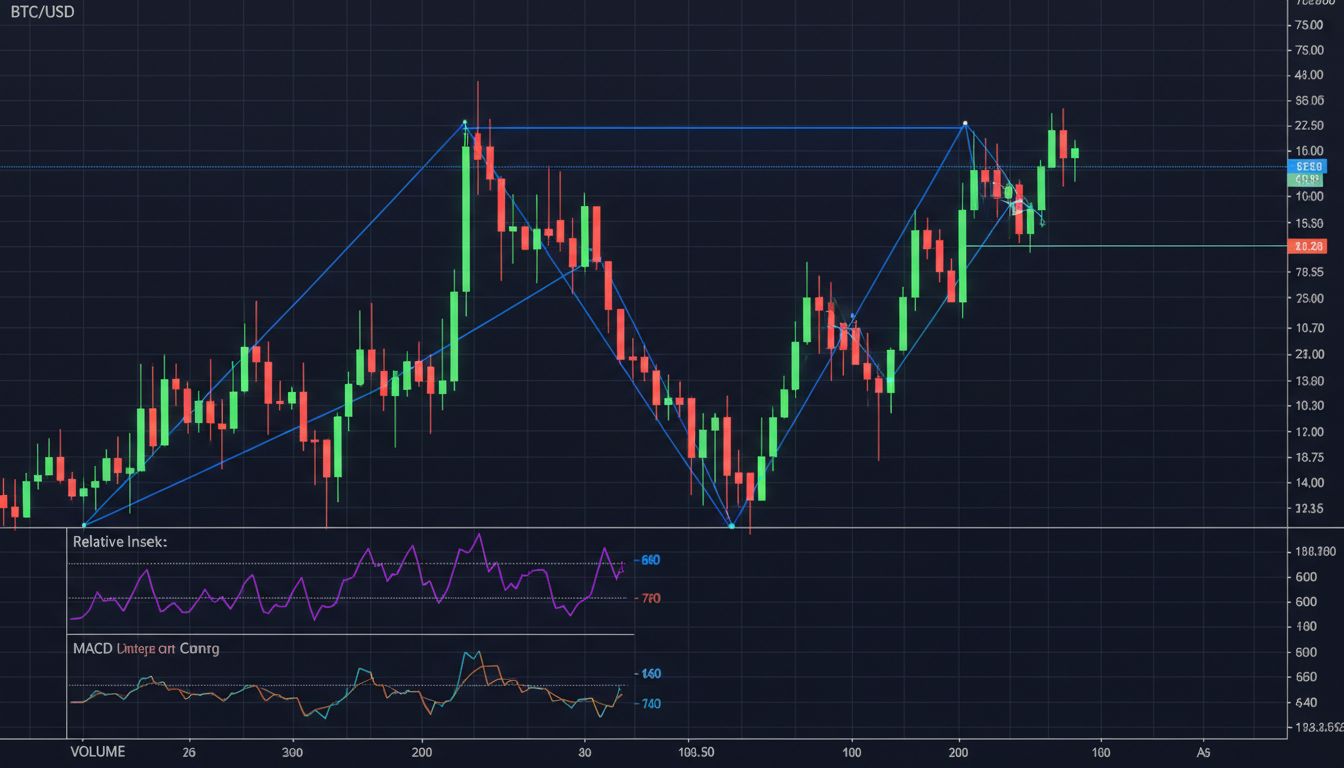Viewport: 1344px width, 768px height.
Task: Click the last green candle on chart
Action: (1075, 152)
